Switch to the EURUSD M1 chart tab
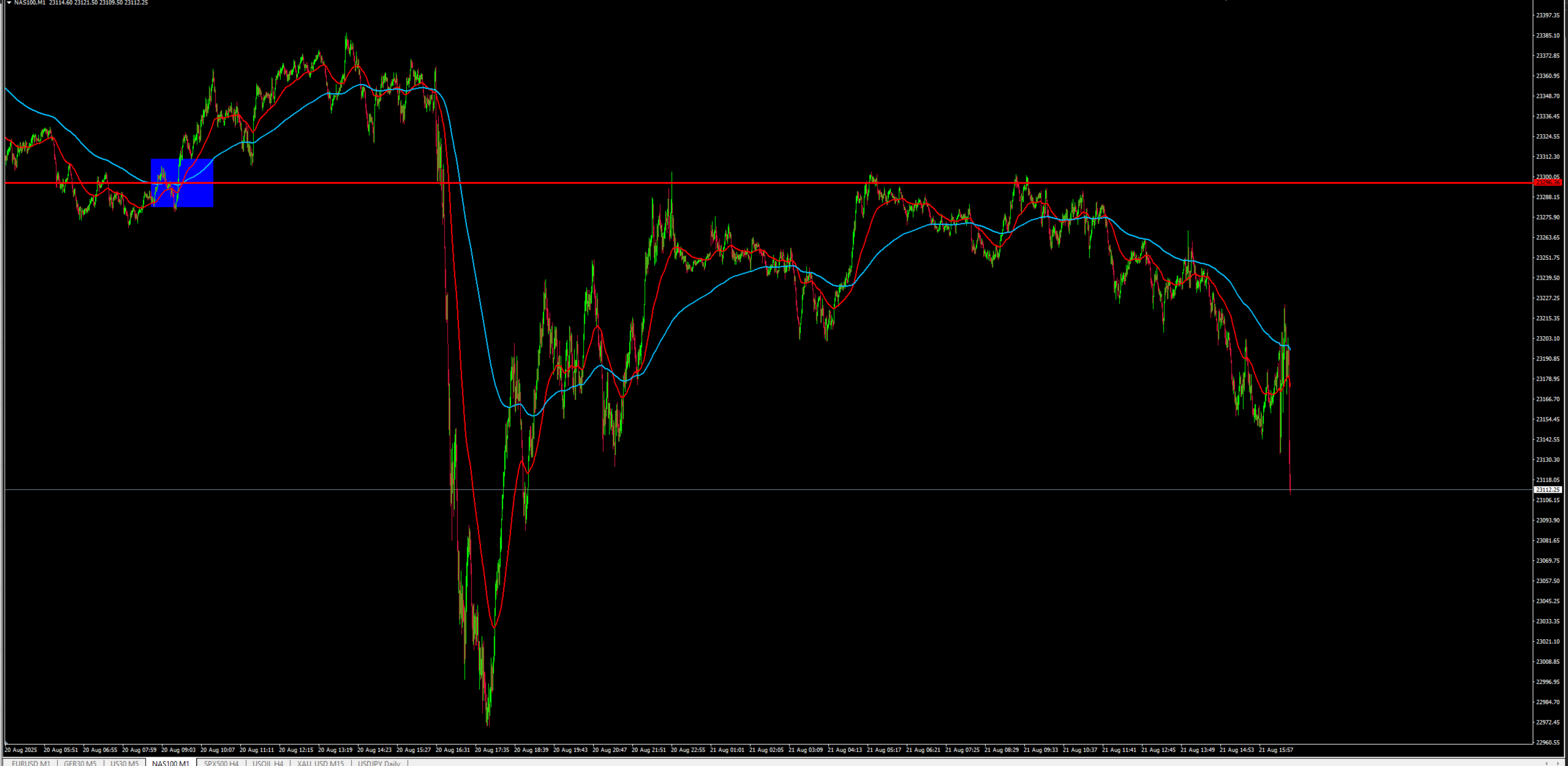This screenshot has height=766, width=1568. pyautogui.click(x=31, y=763)
